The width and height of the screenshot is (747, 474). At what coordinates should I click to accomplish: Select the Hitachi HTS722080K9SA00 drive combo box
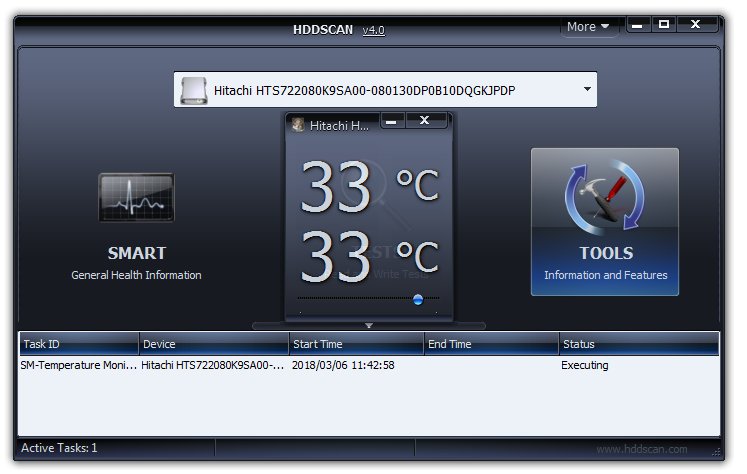[385, 90]
